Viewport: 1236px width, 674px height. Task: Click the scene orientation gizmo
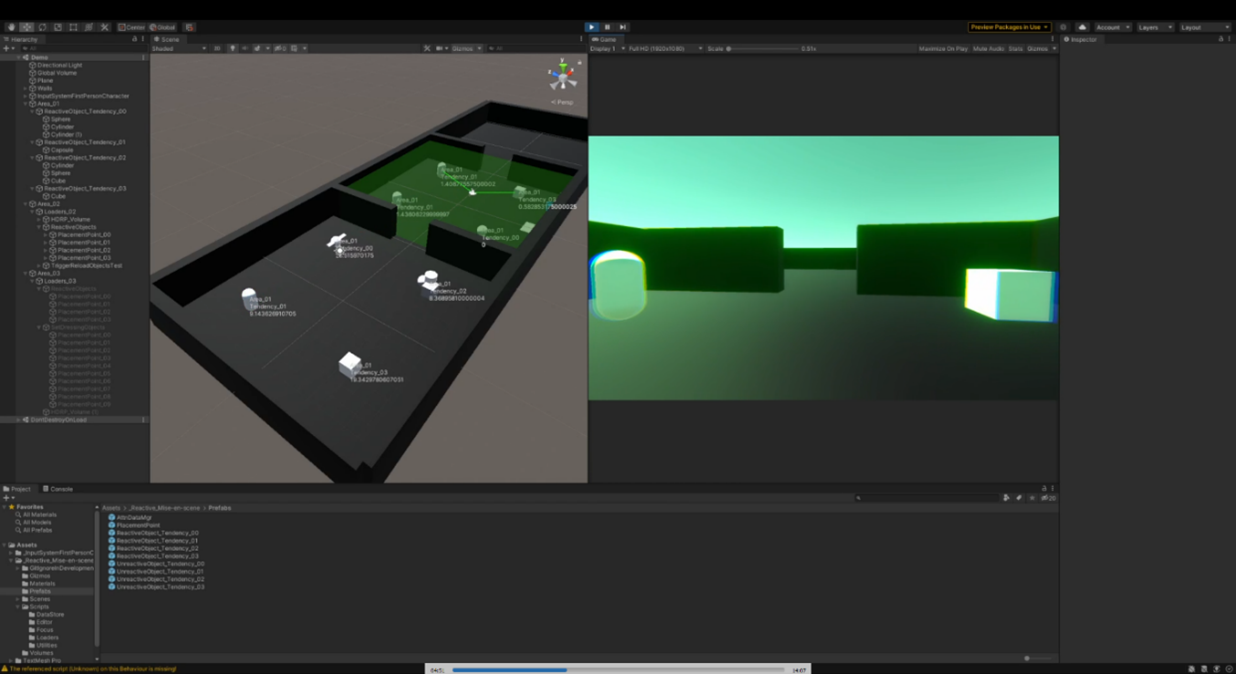pos(563,76)
